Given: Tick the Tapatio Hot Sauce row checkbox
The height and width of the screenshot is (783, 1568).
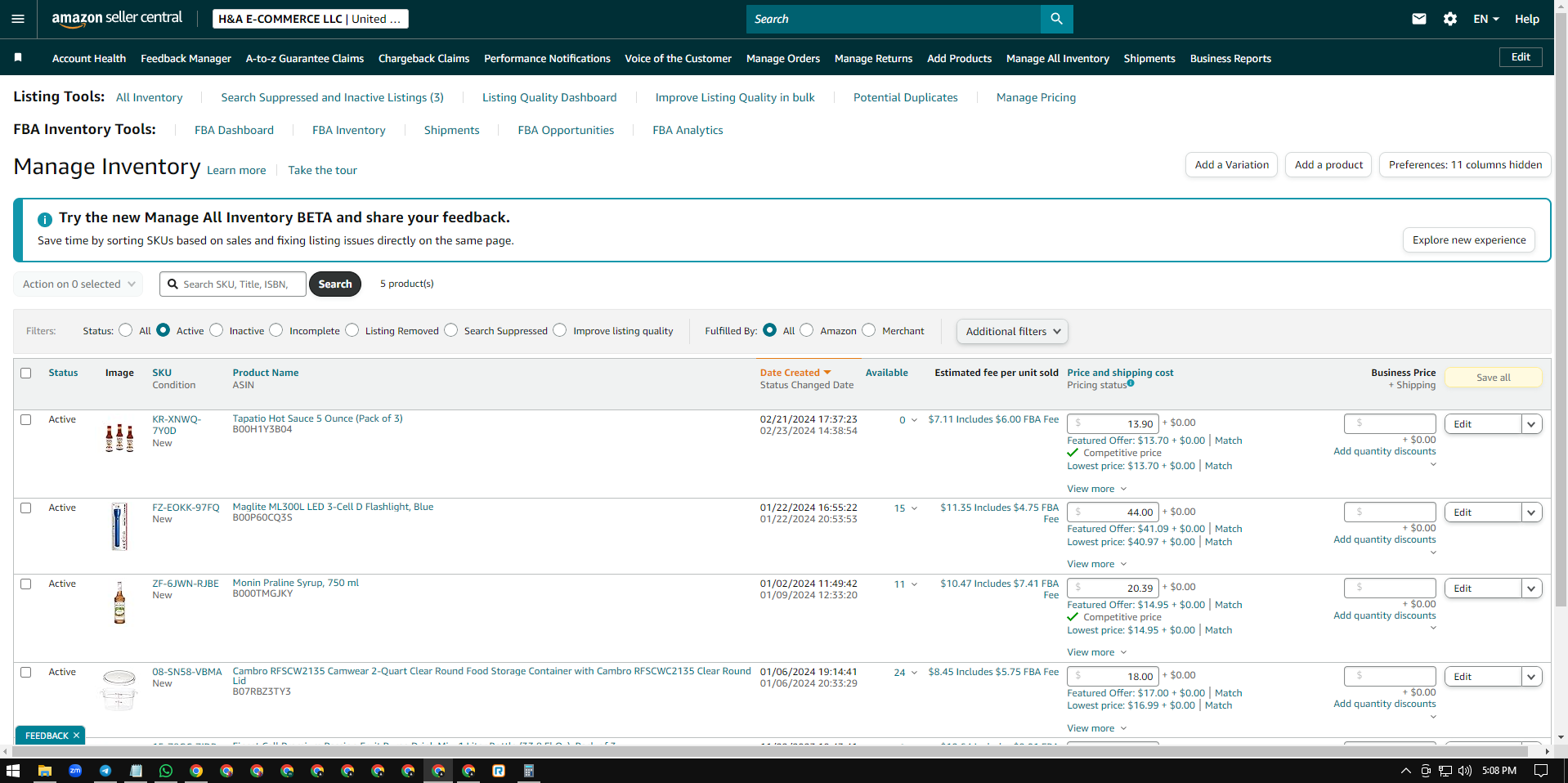Looking at the screenshot, I should click(26, 419).
